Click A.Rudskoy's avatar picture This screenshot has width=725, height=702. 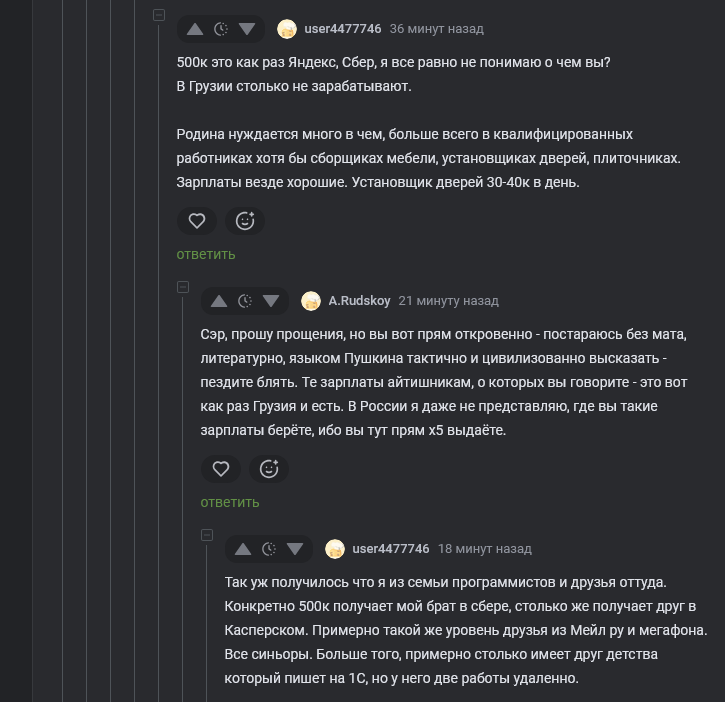(x=311, y=301)
